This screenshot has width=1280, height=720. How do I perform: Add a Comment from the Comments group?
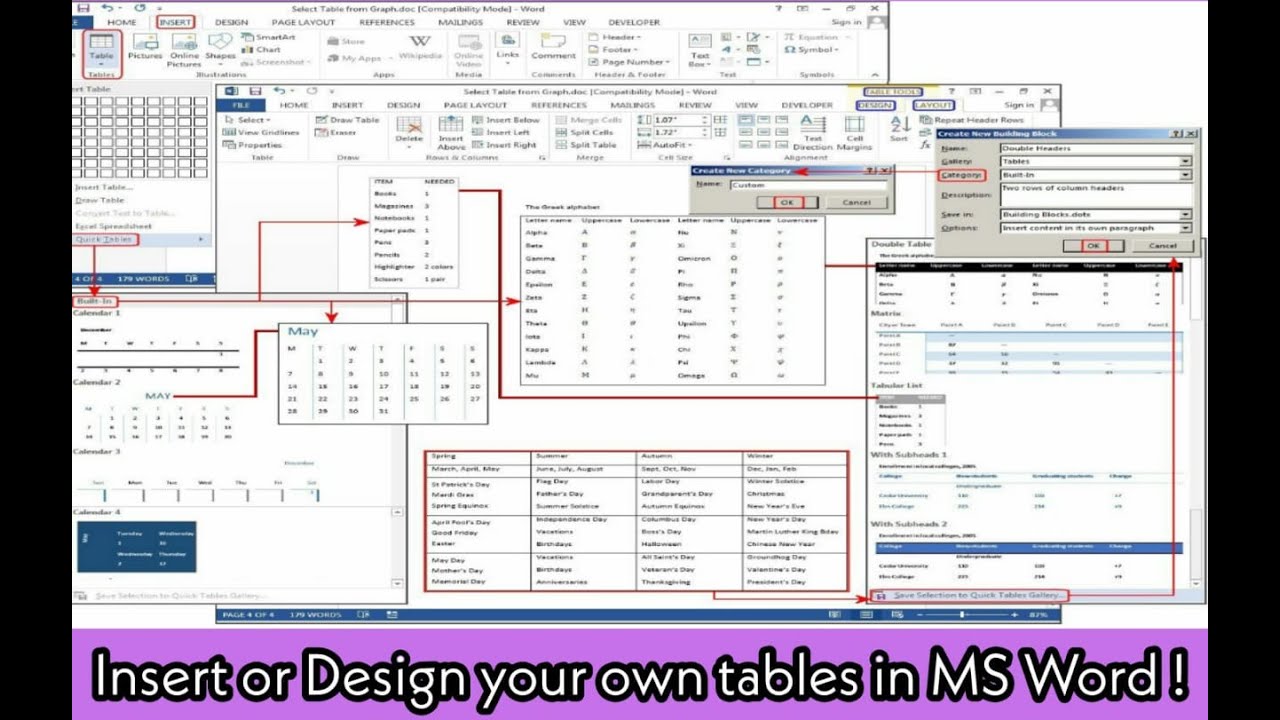[x=553, y=48]
